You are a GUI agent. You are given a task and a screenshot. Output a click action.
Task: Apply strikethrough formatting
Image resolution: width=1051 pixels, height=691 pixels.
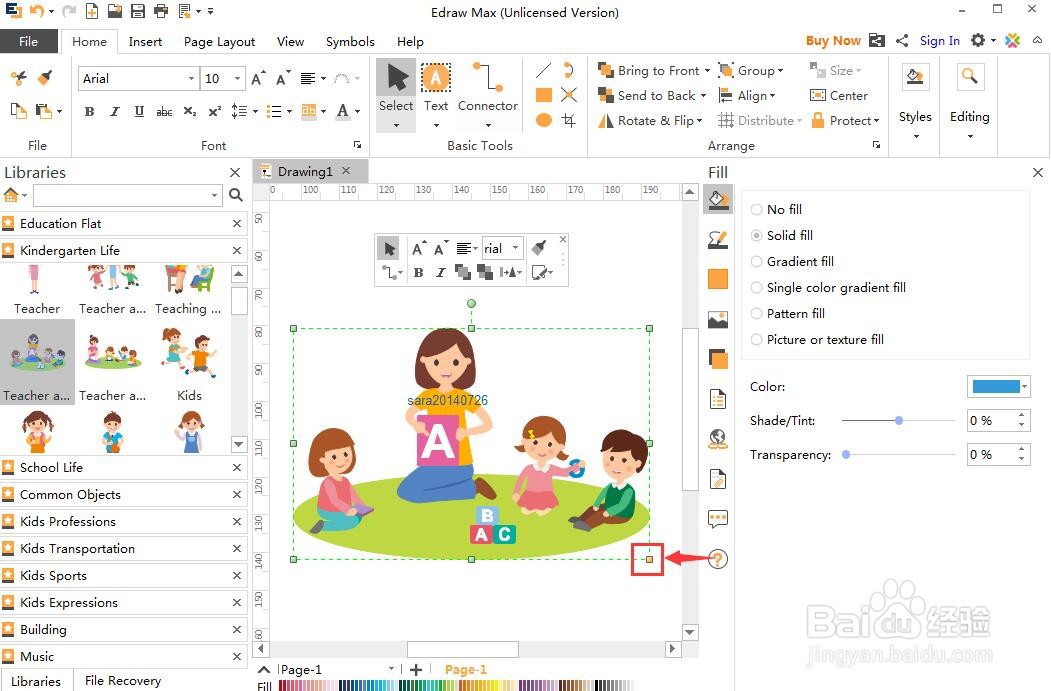(164, 111)
